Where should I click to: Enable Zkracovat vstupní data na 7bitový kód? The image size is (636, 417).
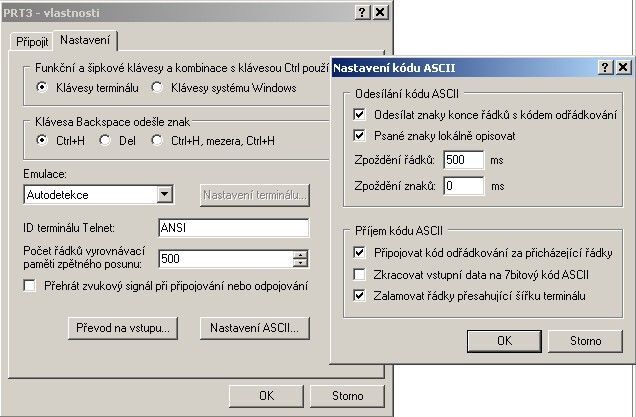[x=360, y=273]
